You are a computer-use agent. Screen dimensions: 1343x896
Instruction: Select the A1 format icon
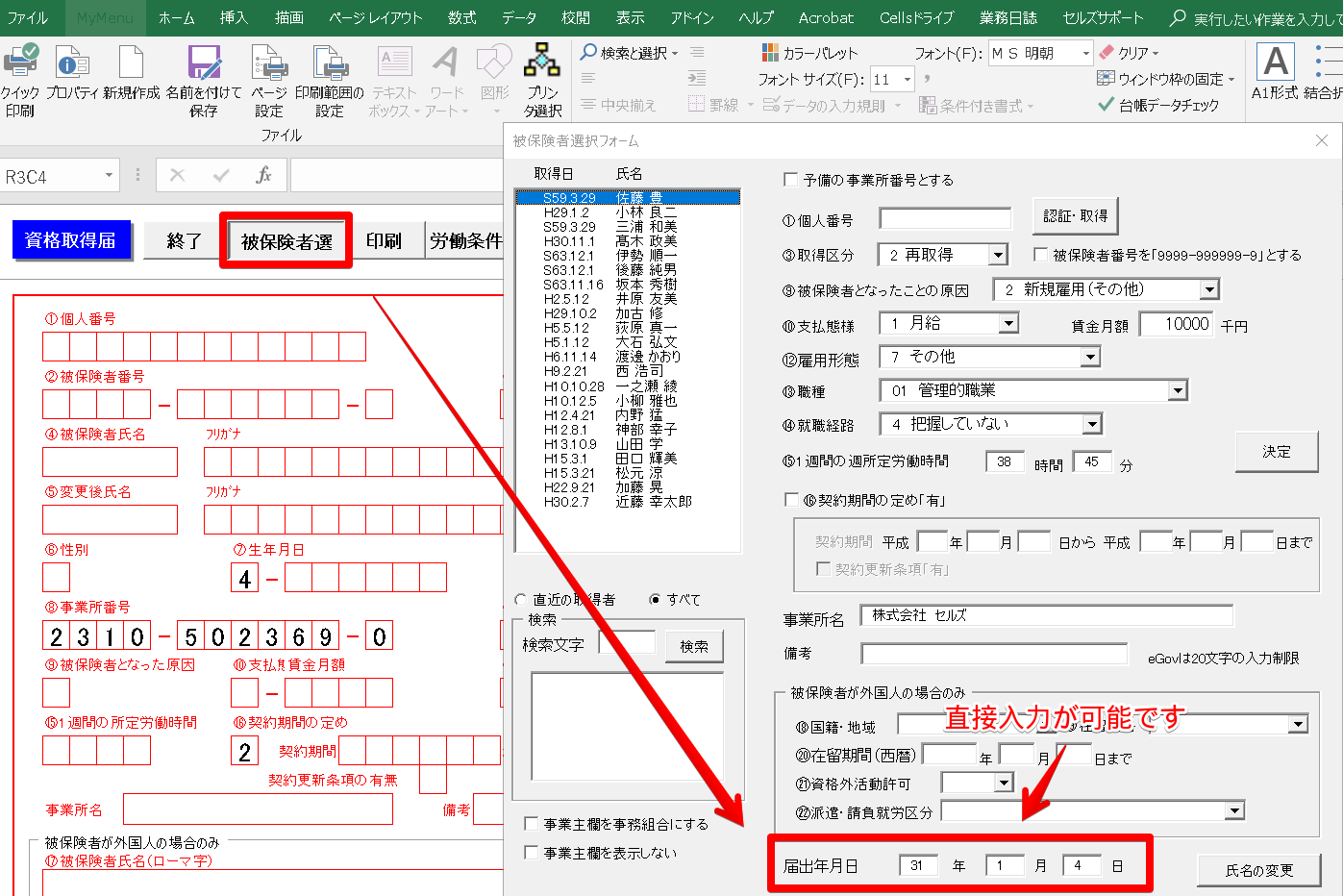pos(1275,62)
